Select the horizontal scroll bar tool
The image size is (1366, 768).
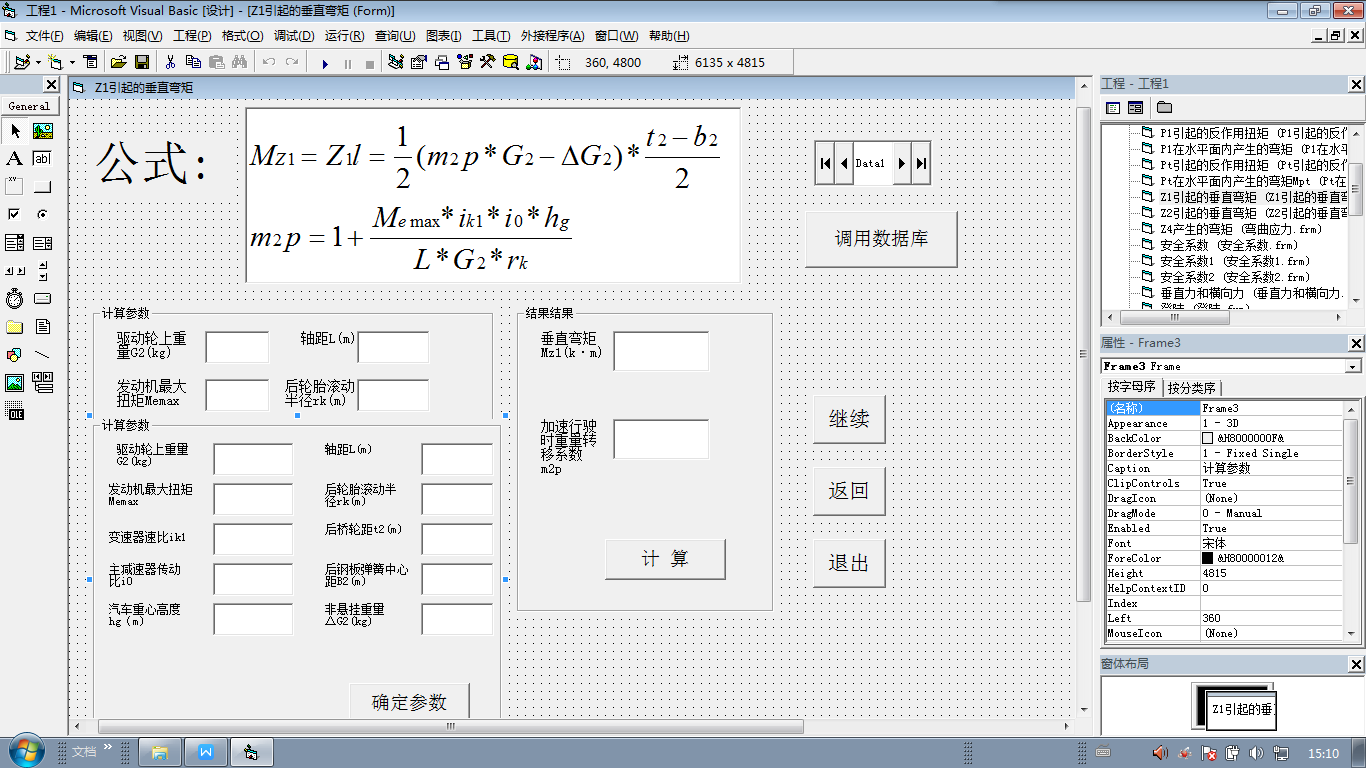pyautogui.click(x=14, y=271)
